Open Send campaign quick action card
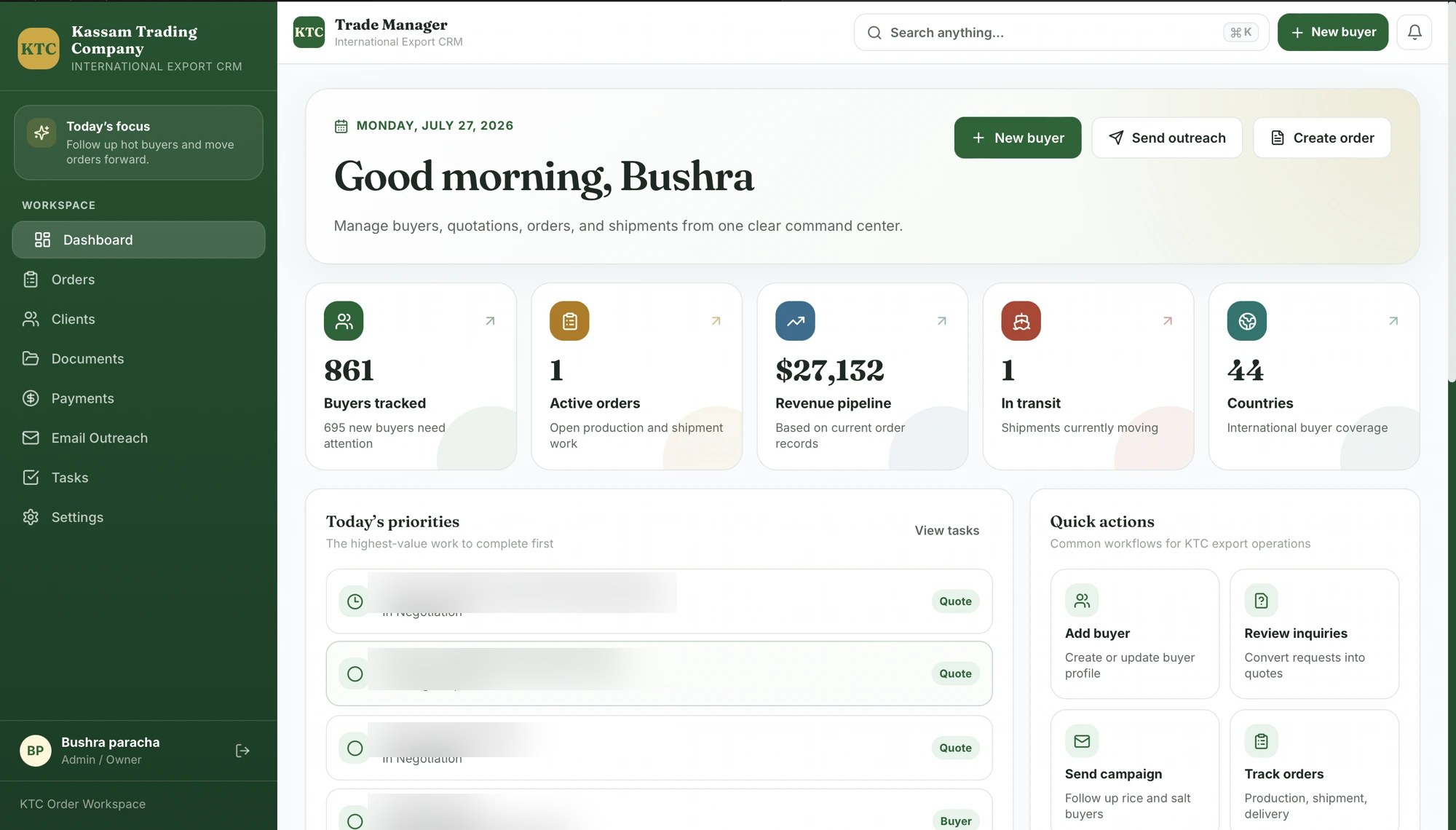1456x830 pixels. point(1134,770)
